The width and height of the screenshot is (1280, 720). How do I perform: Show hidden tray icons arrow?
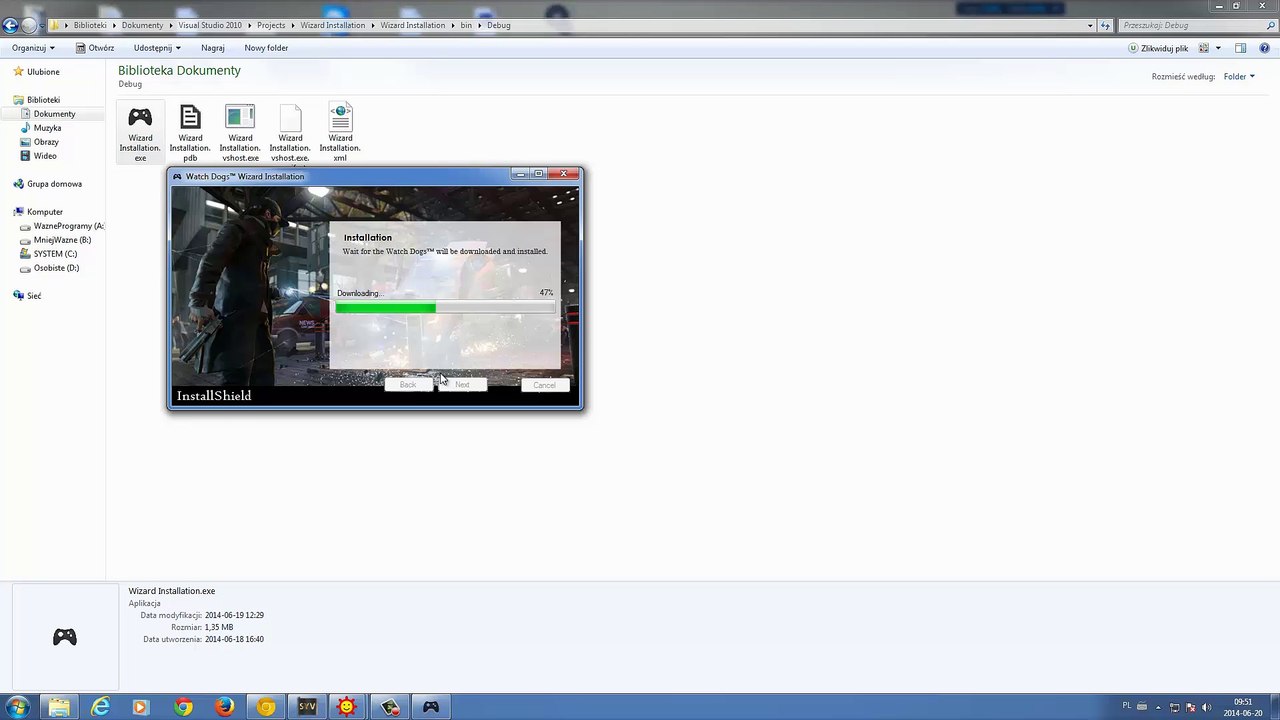[1159, 707]
